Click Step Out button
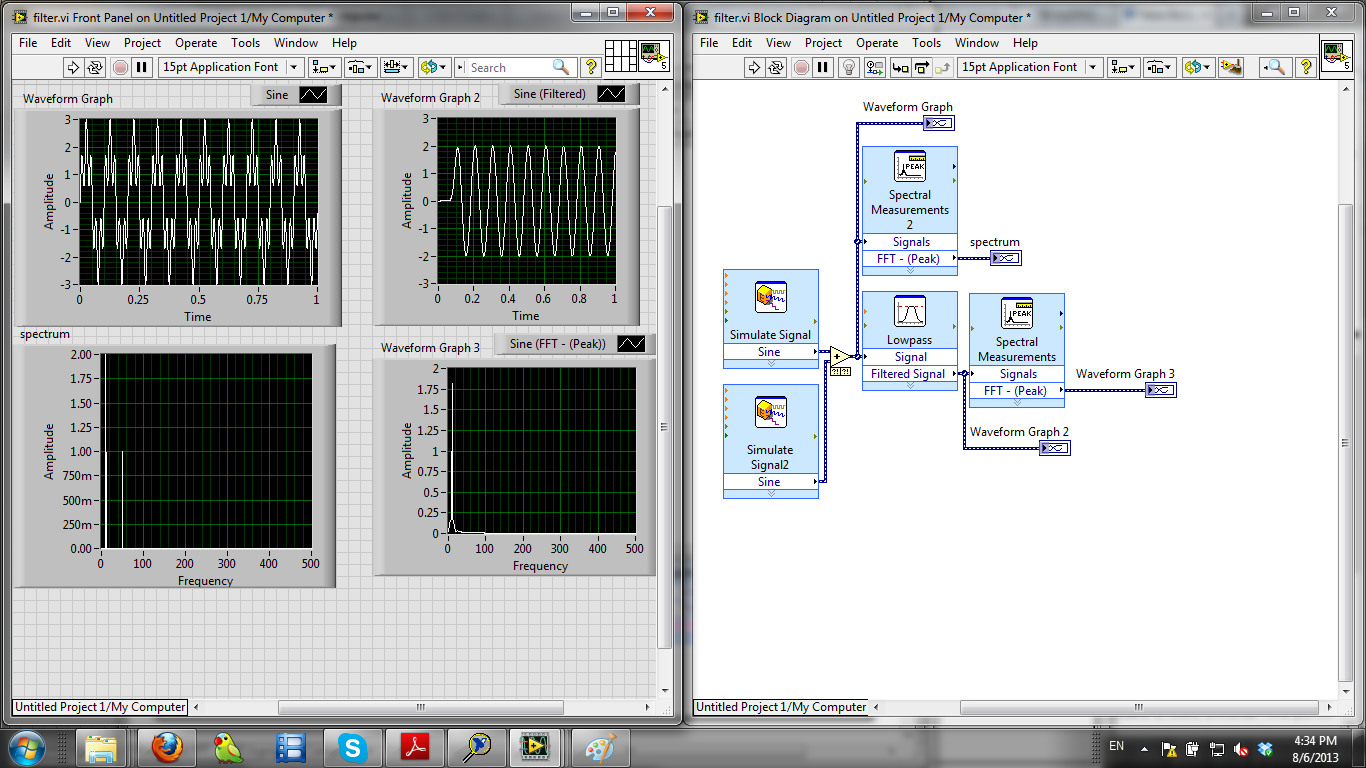The height and width of the screenshot is (768, 1366). pyautogui.click(x=941, y=67)
